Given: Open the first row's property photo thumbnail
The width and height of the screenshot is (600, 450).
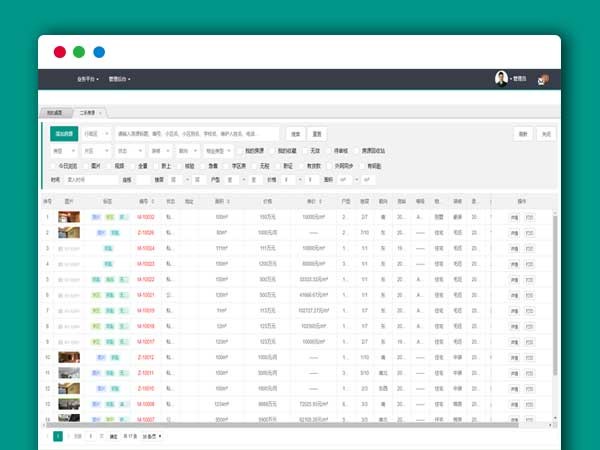Looking at the screenshot, I should coord(69,216).
